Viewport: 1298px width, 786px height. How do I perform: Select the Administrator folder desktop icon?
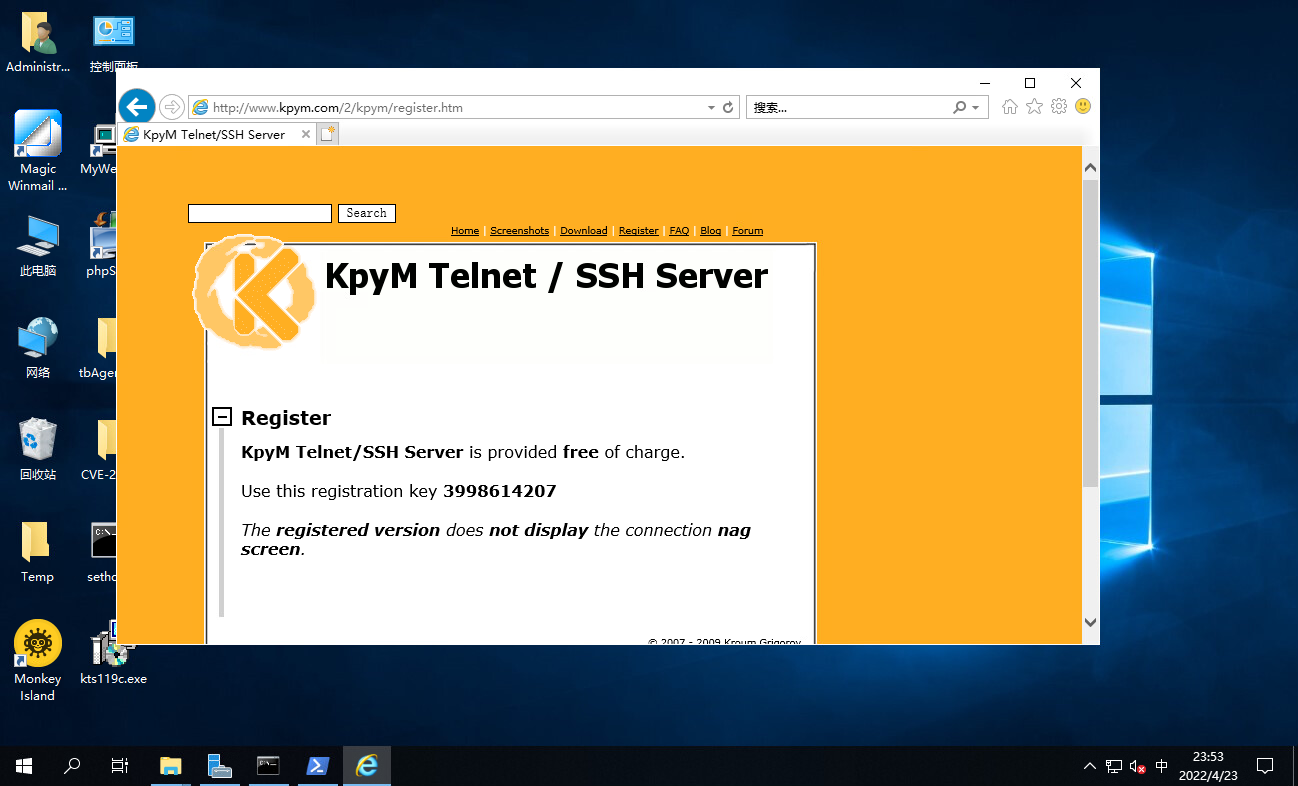click(38, 44)
